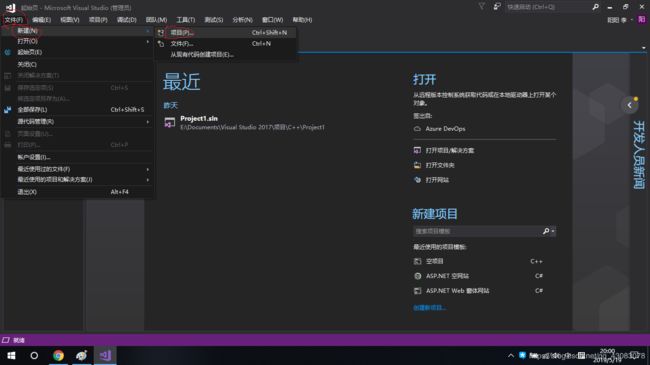The width and height of the screenshot is (650, 365).
Task: Click the signed-in user avatar
Action: (x=642, y=19)
